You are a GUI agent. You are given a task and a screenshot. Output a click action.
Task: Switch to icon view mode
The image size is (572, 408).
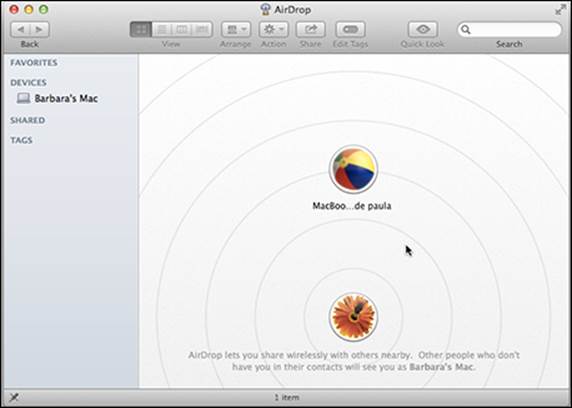click(141, 30)
